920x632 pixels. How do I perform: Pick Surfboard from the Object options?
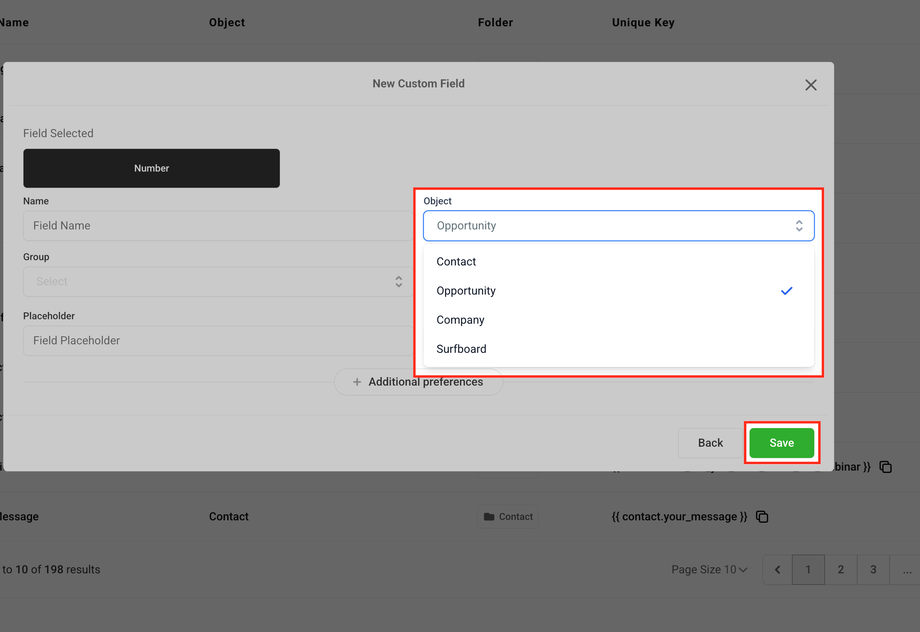[x=461, y=349]
